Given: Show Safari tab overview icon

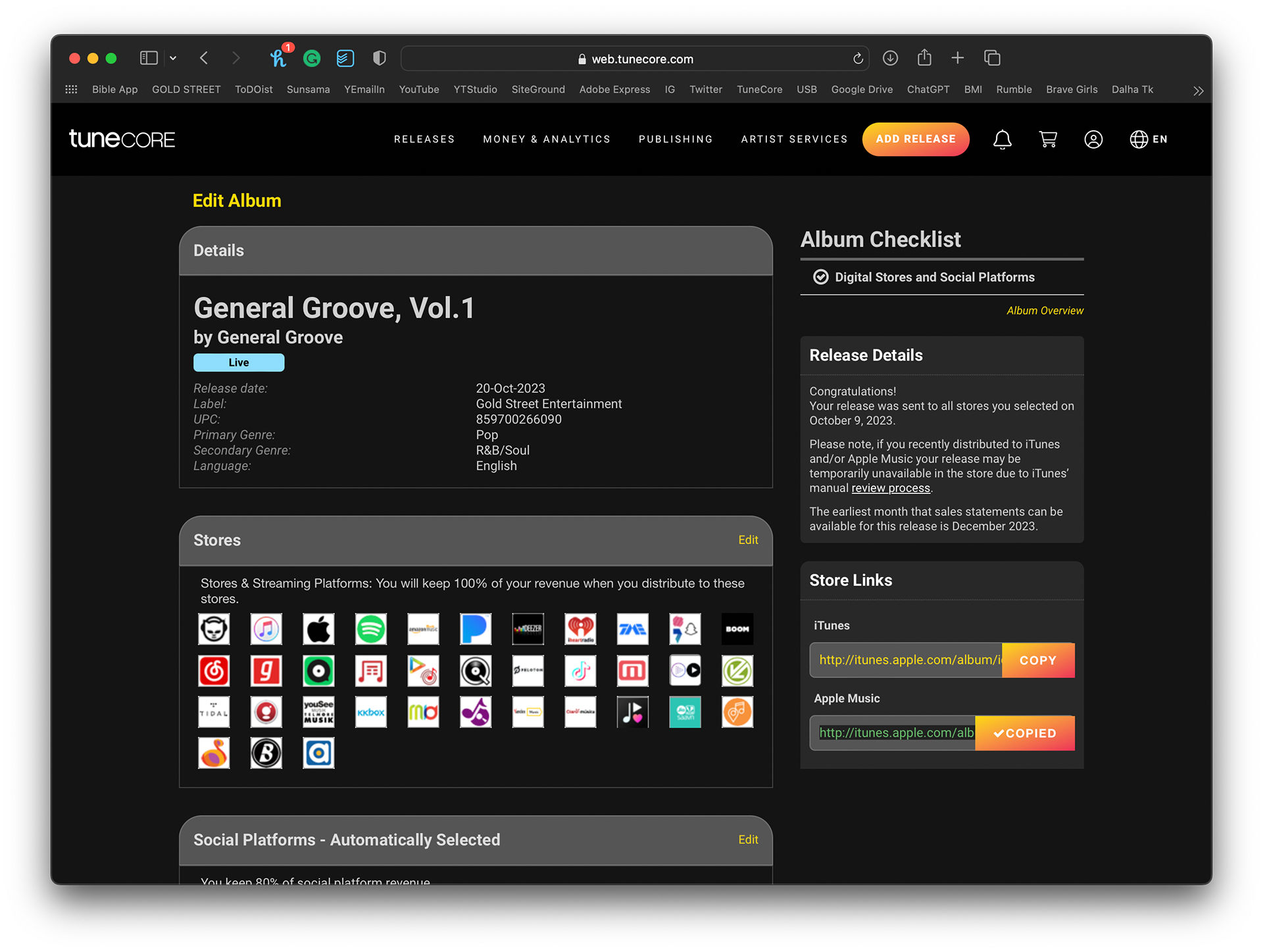Looking at the screenshot, I should pos(992,58).
